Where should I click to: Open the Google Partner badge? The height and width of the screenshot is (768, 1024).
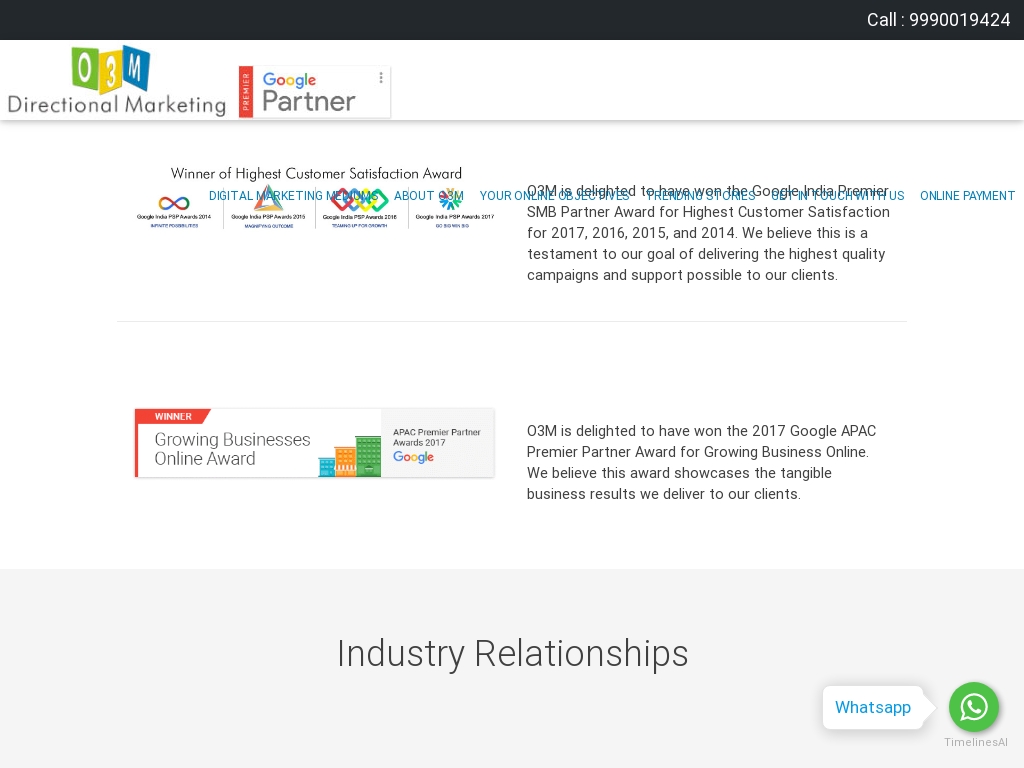tap(314, 92)
